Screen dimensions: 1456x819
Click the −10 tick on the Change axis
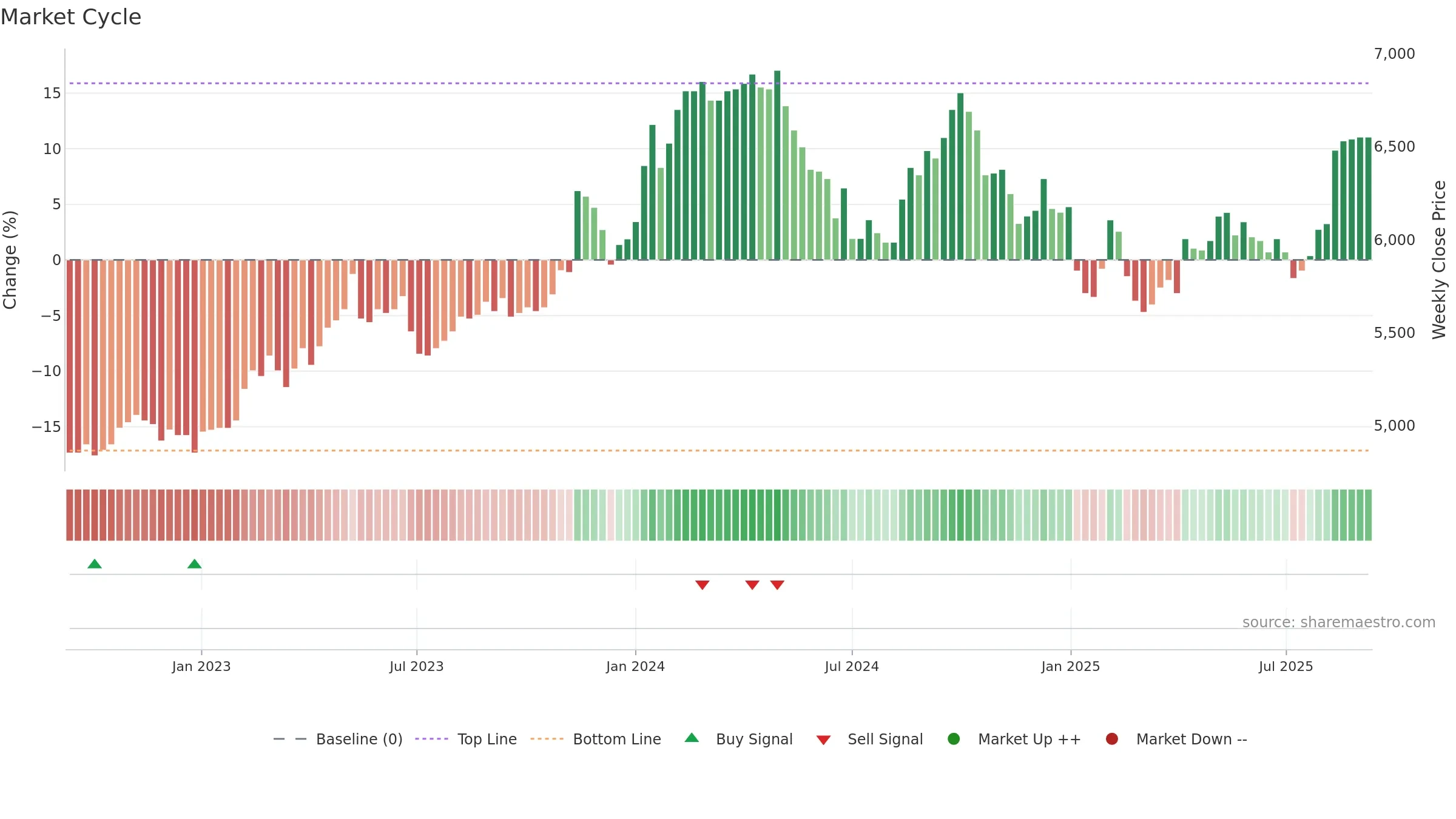tap(47, 371)
